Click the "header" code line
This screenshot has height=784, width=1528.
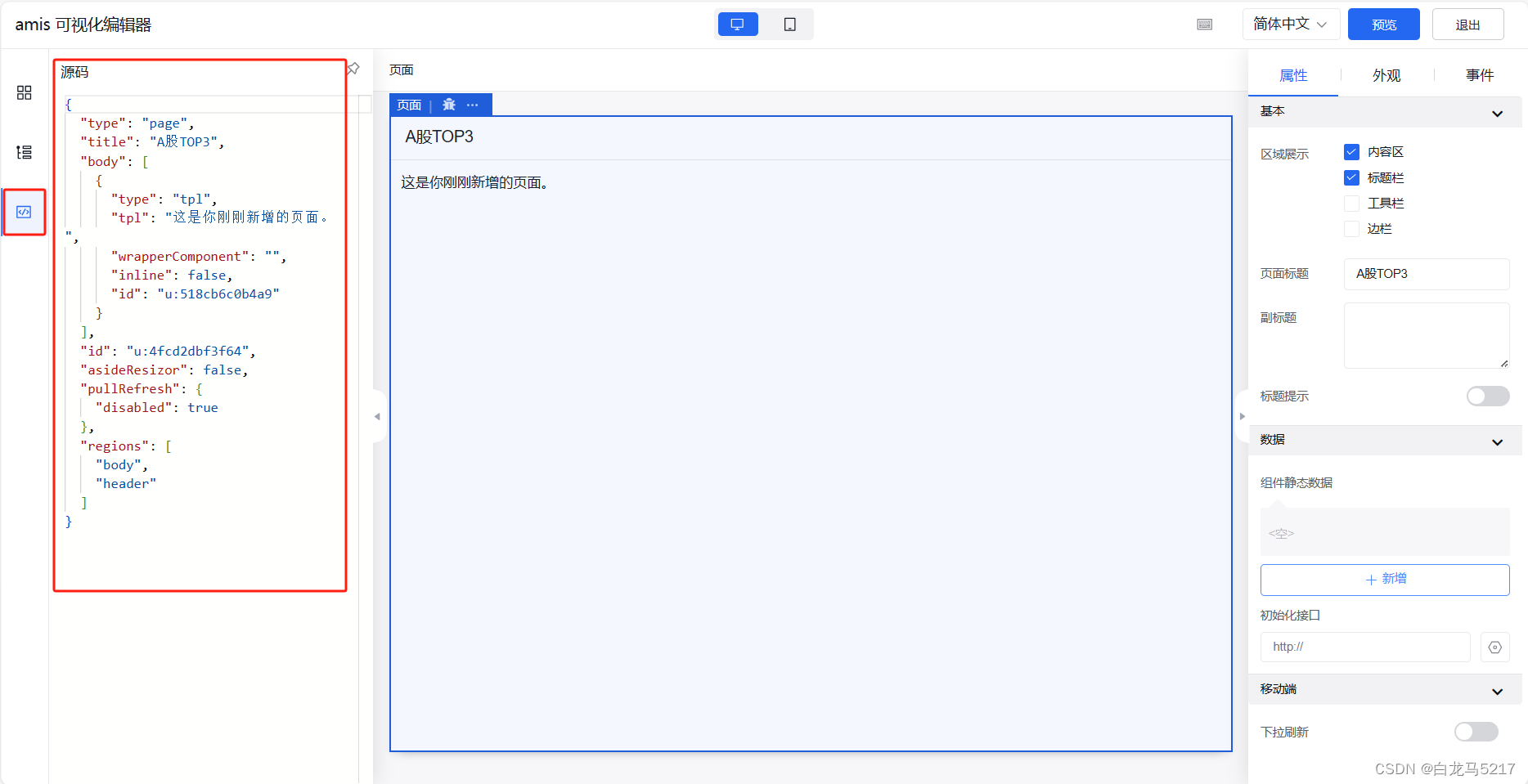(126, 484)
